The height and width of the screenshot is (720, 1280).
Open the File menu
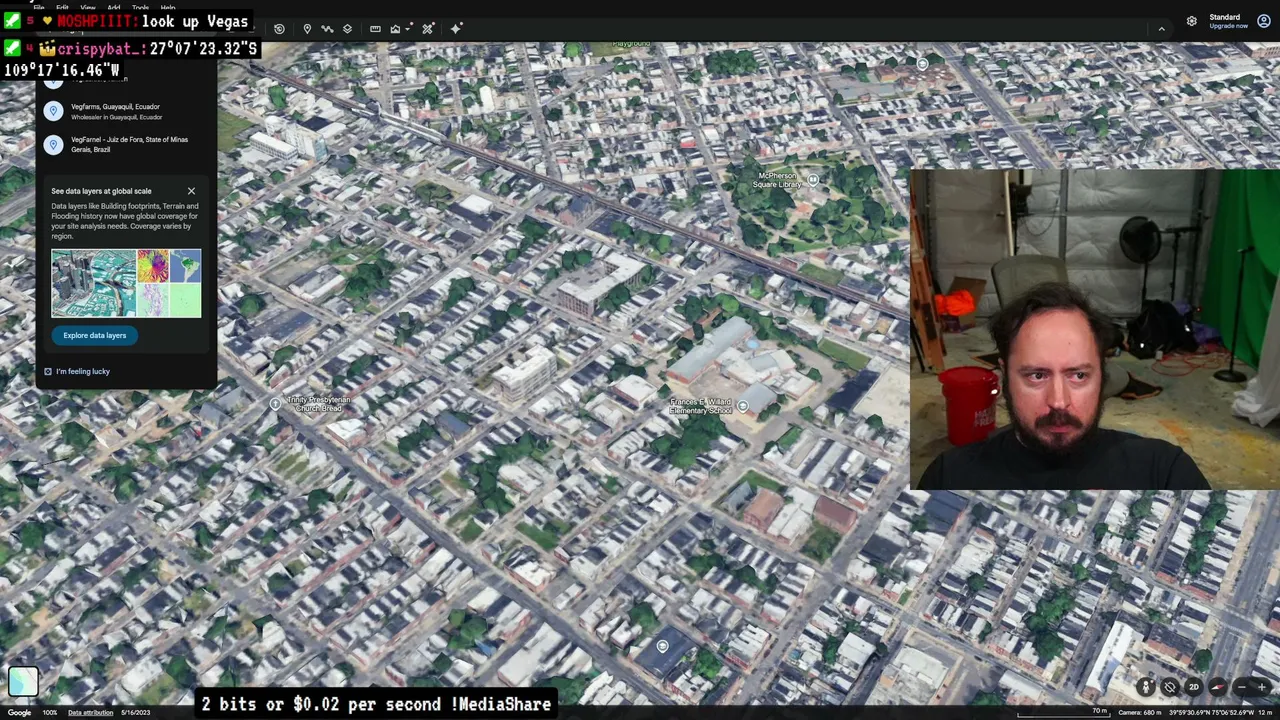tap(38, 8)
